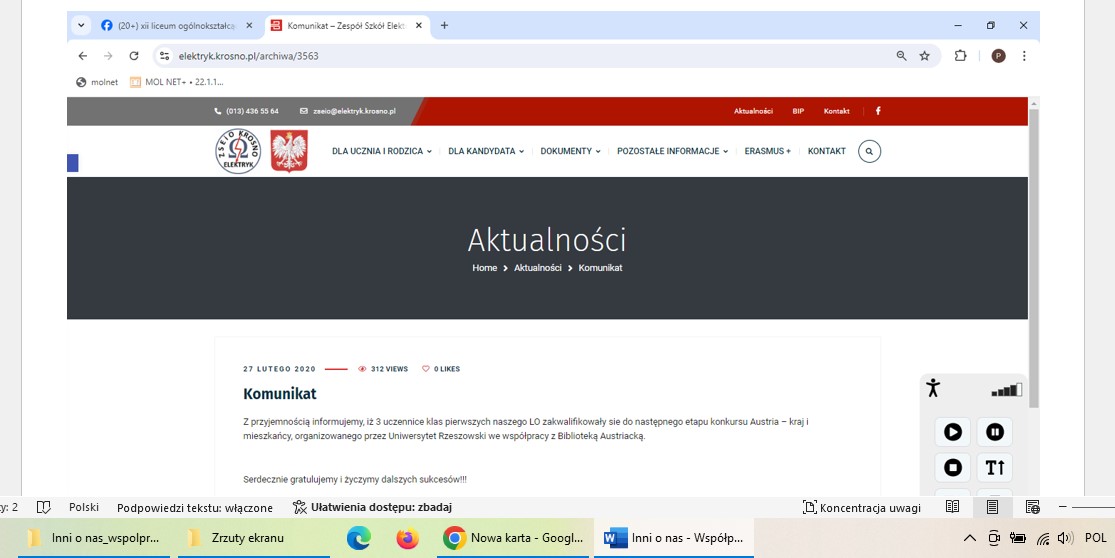
Task: Open the Erasmus + menu item
Action: coord(767,152)
